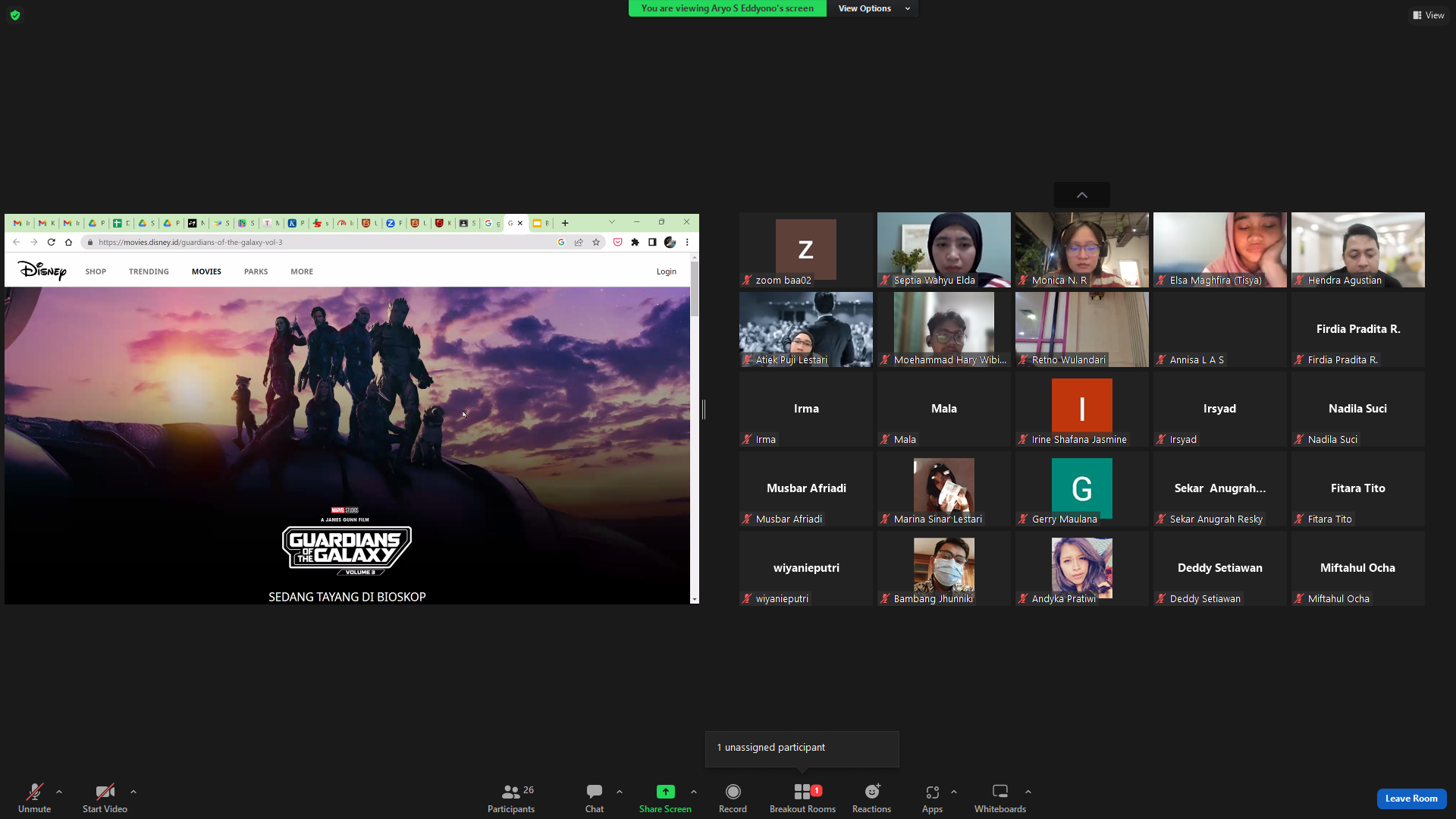The image size is (1456, 819).
Task: Open the SHOP menu on Disney site
Action: point(96,271)
